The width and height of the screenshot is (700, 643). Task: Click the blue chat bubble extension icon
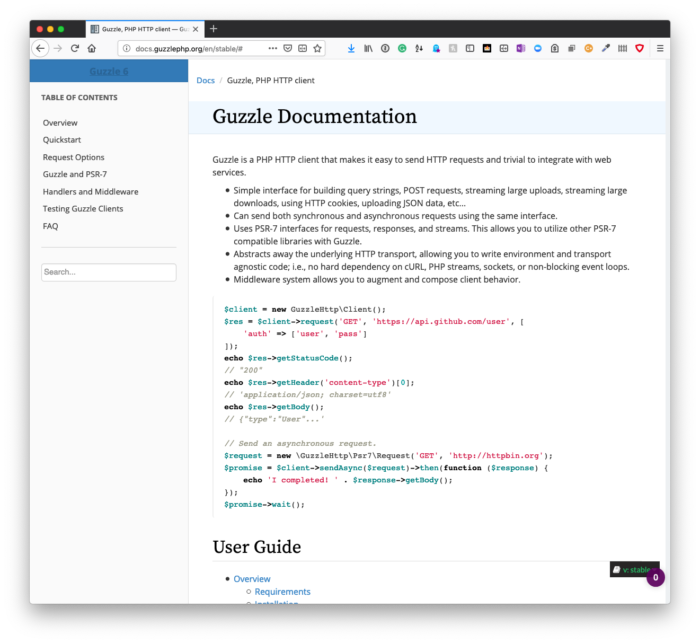[x=538, y=48]
